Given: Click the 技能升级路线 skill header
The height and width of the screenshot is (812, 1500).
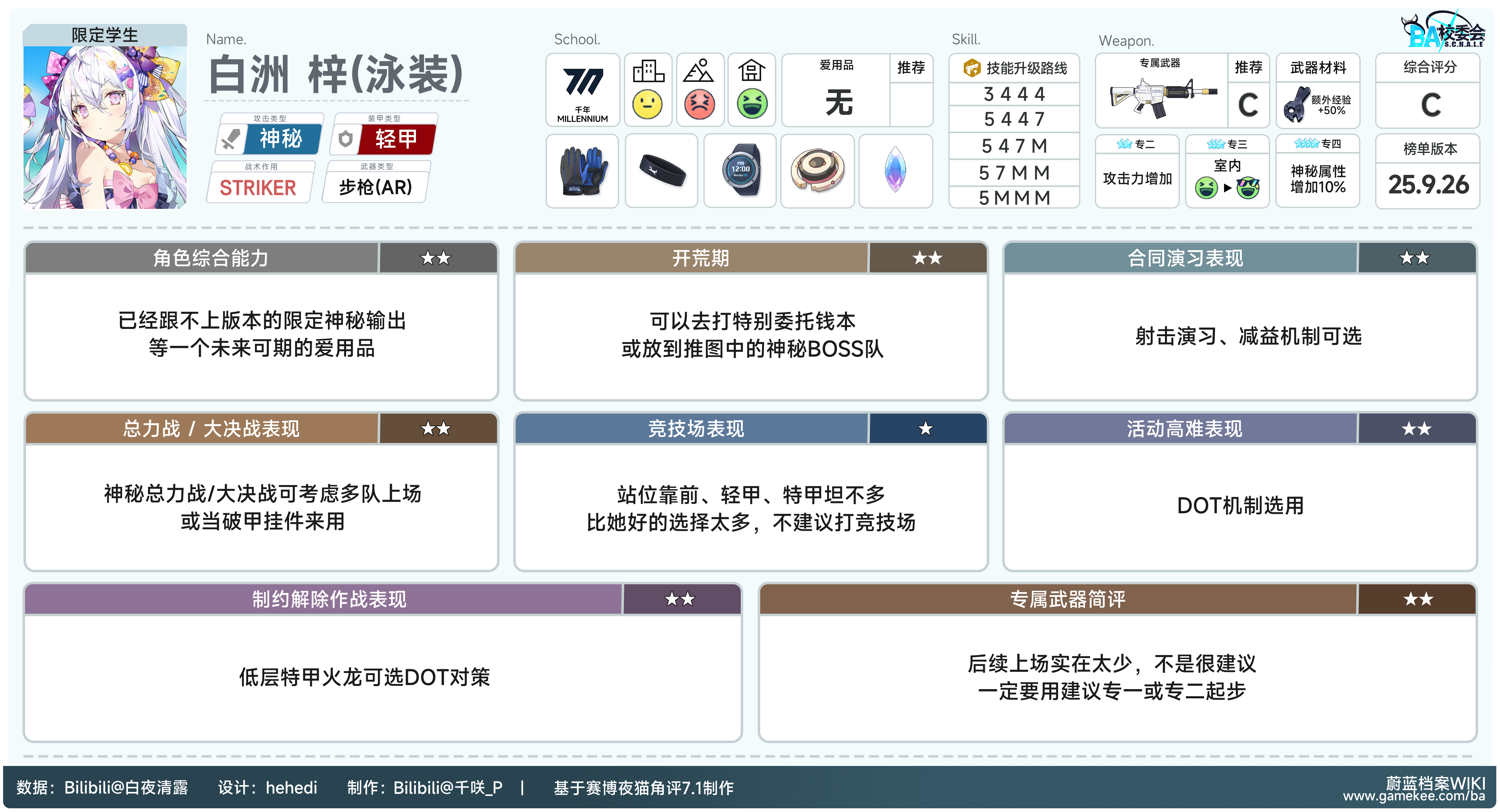Looking at the screenshot, I should 1014,68.
